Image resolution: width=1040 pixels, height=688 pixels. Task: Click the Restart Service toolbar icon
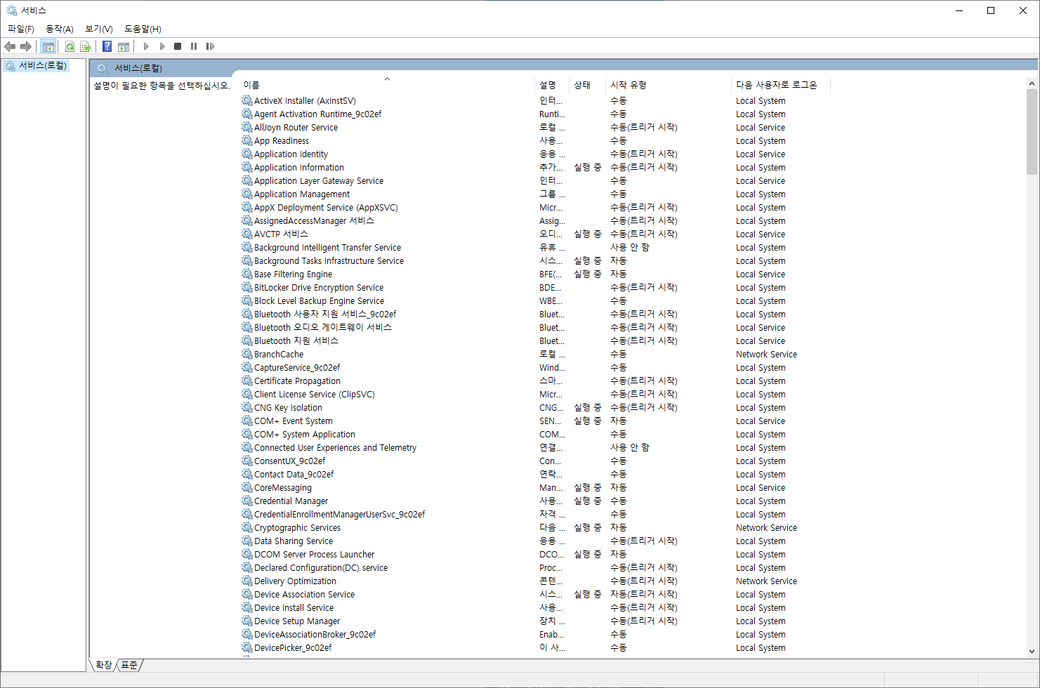click(210, 46)
